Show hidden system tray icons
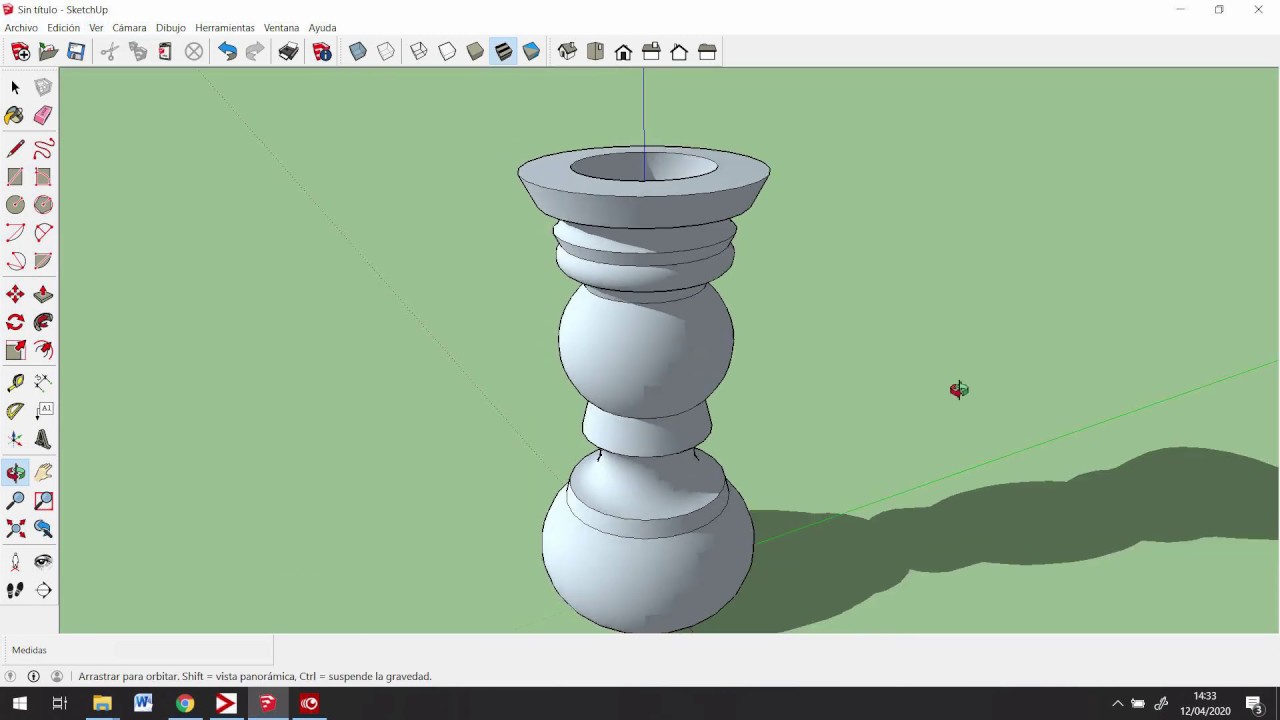Viewport: 1280px width, 720px height. point(1118,703)
